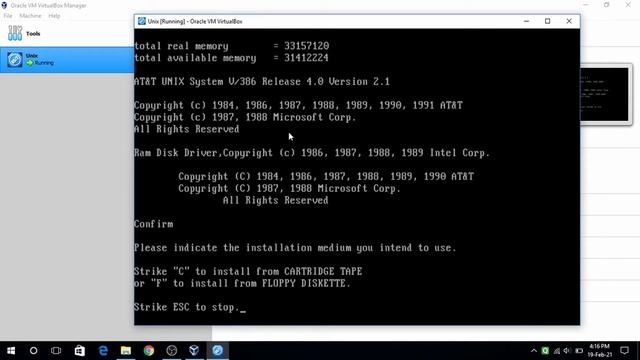Viewport: 640px width, 360px height.
Task: Open Google Chrome from the taskbar
Action: [149, 351]
